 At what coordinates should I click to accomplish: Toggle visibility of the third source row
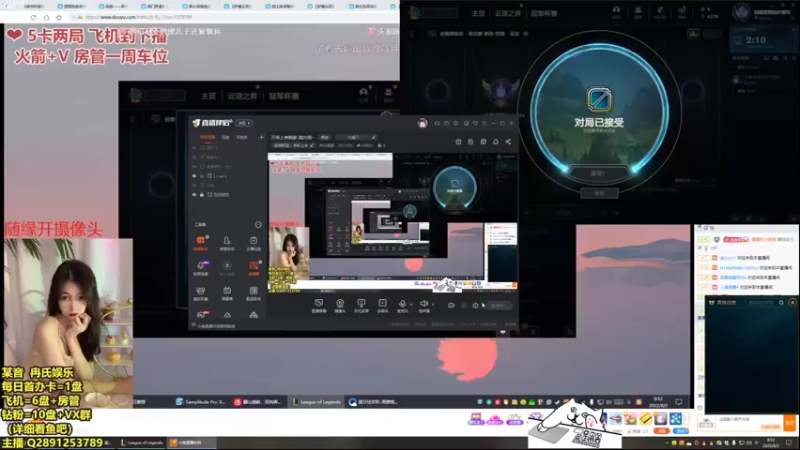pyautogui.click(x=194, y=166)
